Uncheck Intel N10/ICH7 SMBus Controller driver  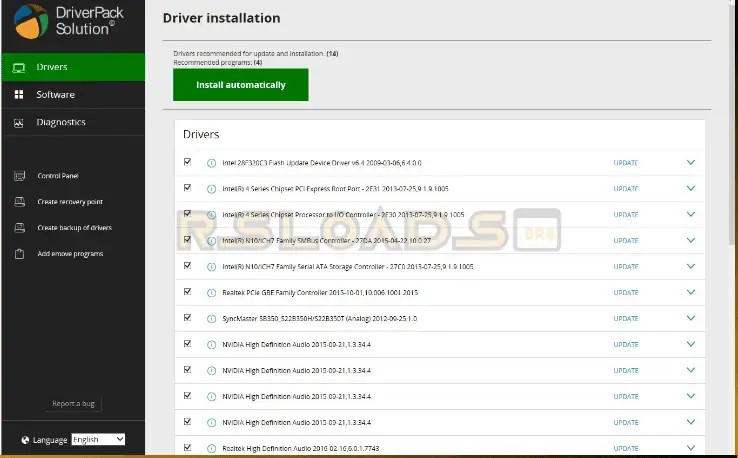[187, 239]
